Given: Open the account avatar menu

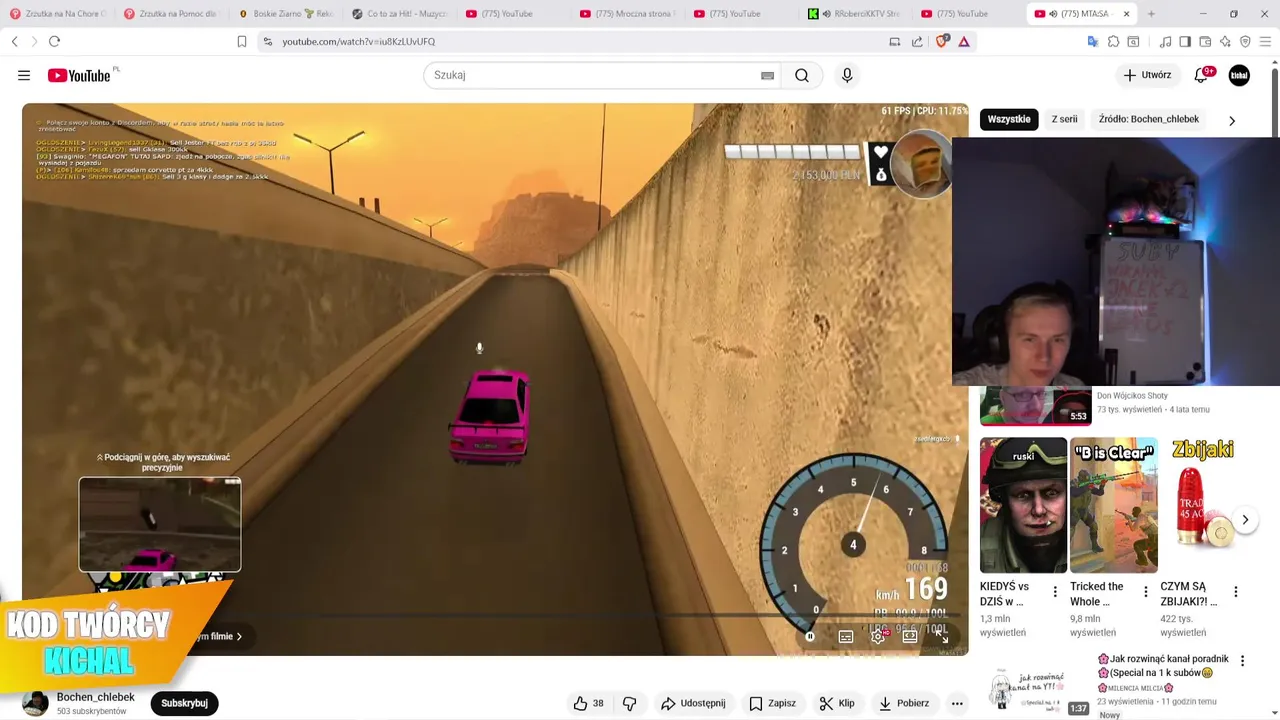Looking at the screenshot, I should [x=1239, y=75].
